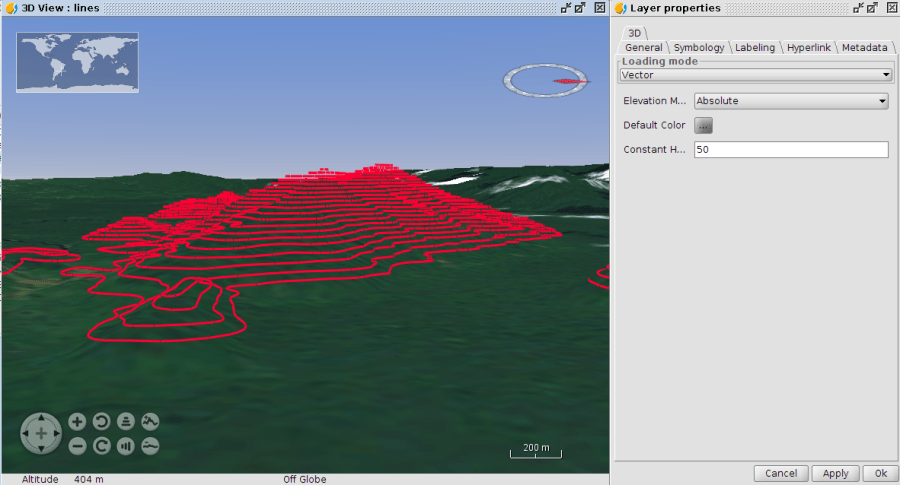Click the Cancel button
This screenshot has width=900, height=485.
tap(780, 473)
